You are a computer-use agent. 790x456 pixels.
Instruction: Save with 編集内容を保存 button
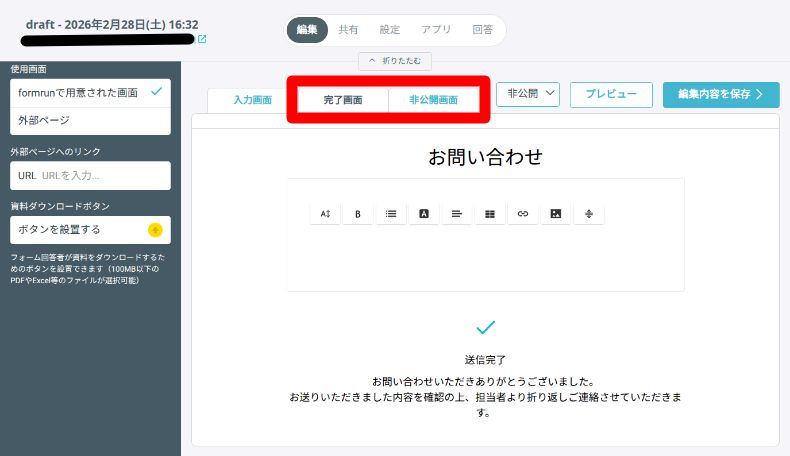721,94
